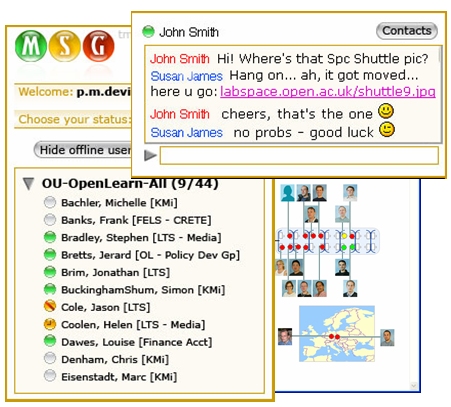Open the Contacts button in chat window
Image resolution: width=451 pixels, height=407 pixels.
click(x=407, y=31)
